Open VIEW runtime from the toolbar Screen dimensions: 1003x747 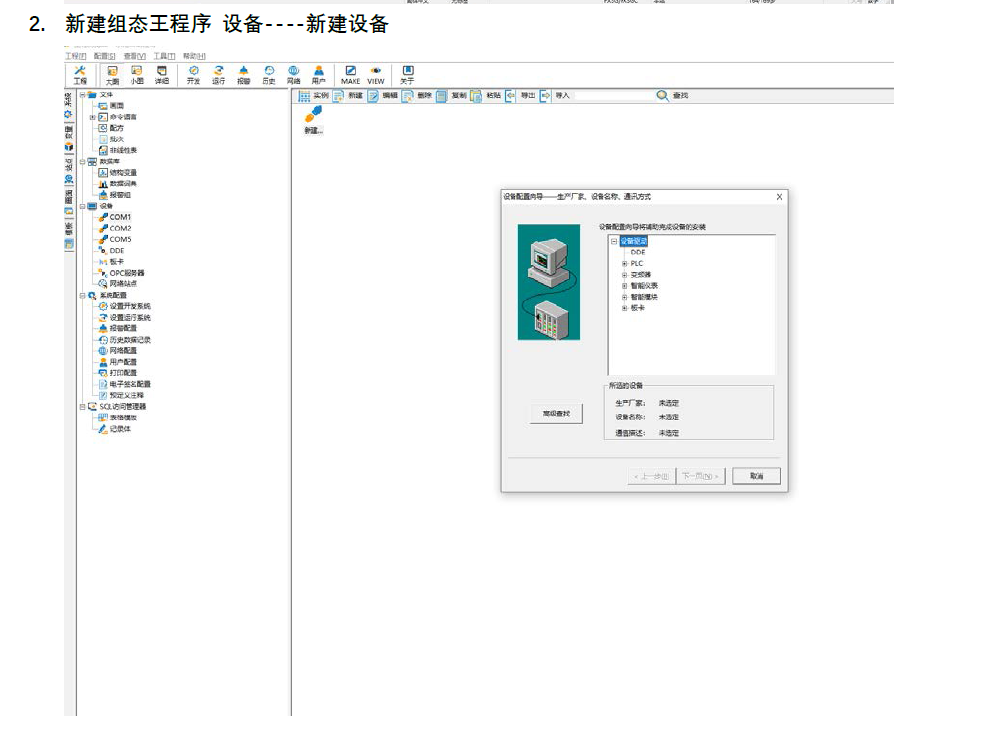coord(376,75)
